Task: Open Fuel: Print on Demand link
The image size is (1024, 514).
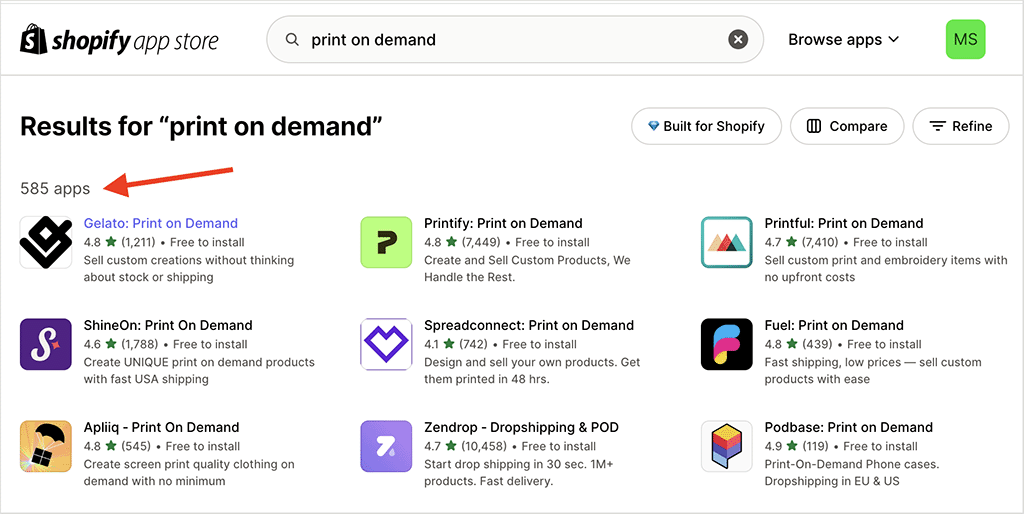Action: [834, 325]
